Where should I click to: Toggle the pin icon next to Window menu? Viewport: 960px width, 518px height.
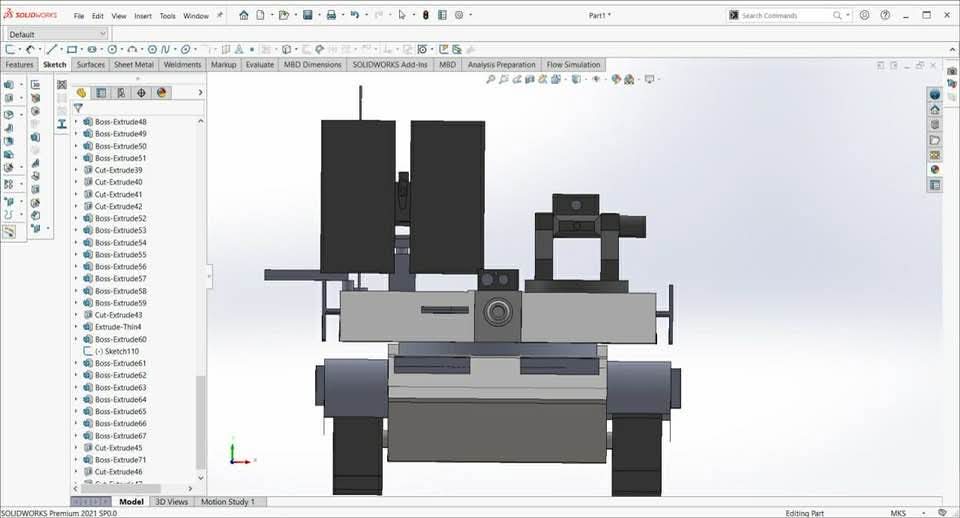pos(220,16)
